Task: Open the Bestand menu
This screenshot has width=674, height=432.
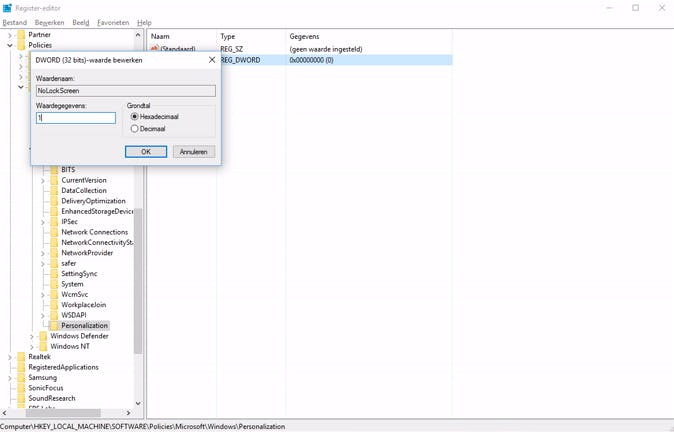Action: 15,23
